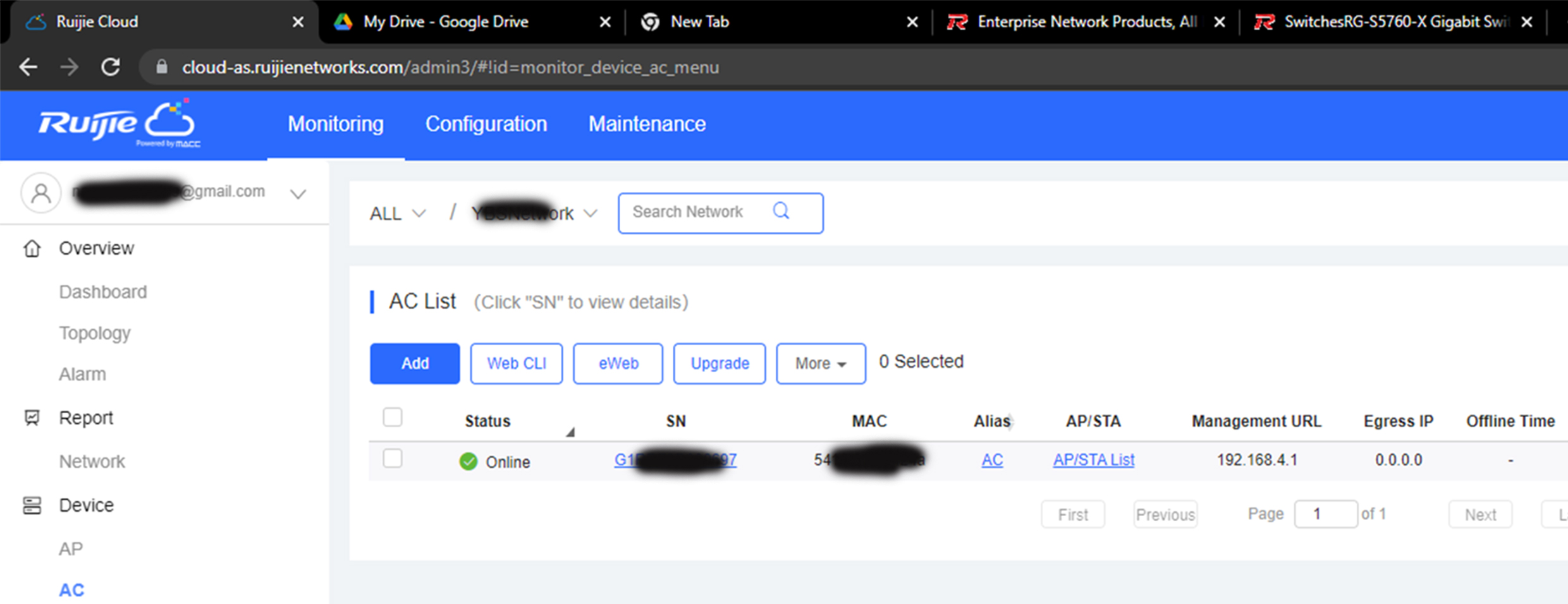Click the browser forward arrow

(70, 67)
